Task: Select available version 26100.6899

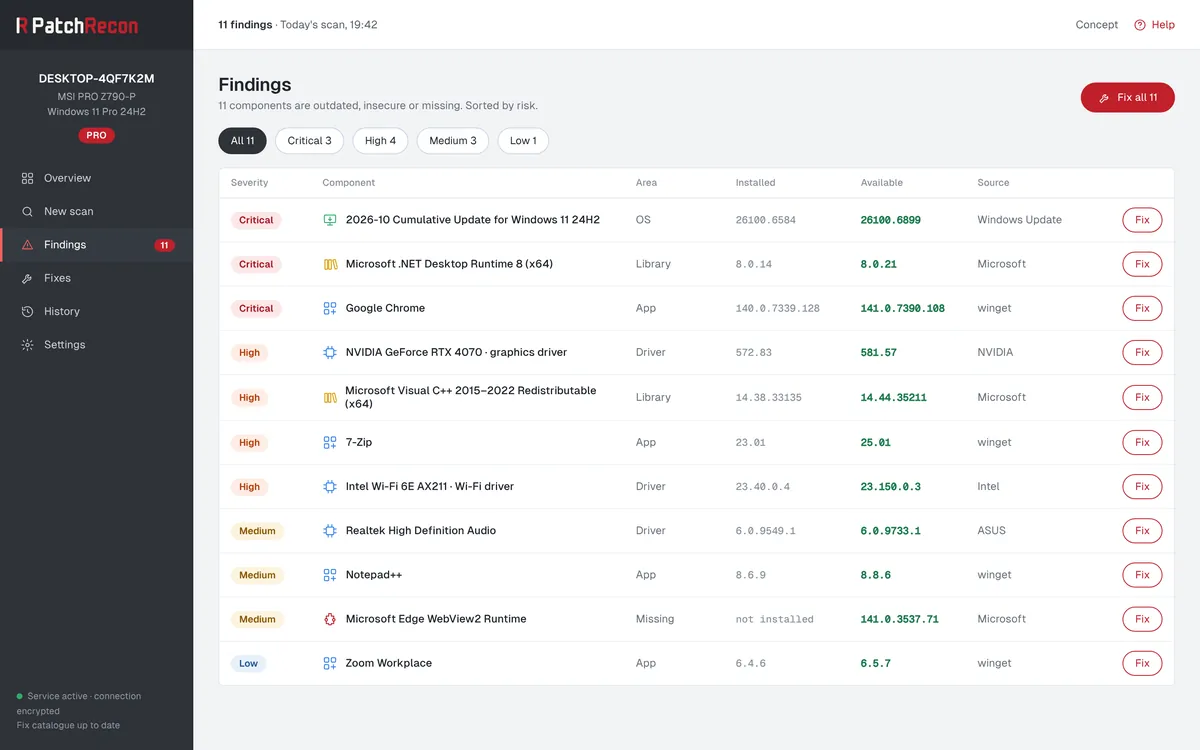Action: pyautogui.click(x=891, y=220)
